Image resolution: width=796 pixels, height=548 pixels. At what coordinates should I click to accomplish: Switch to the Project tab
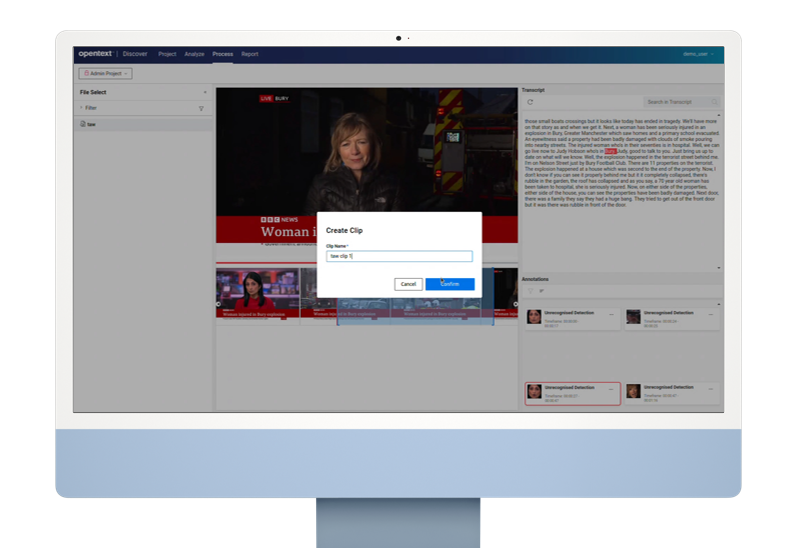point(167,54)
